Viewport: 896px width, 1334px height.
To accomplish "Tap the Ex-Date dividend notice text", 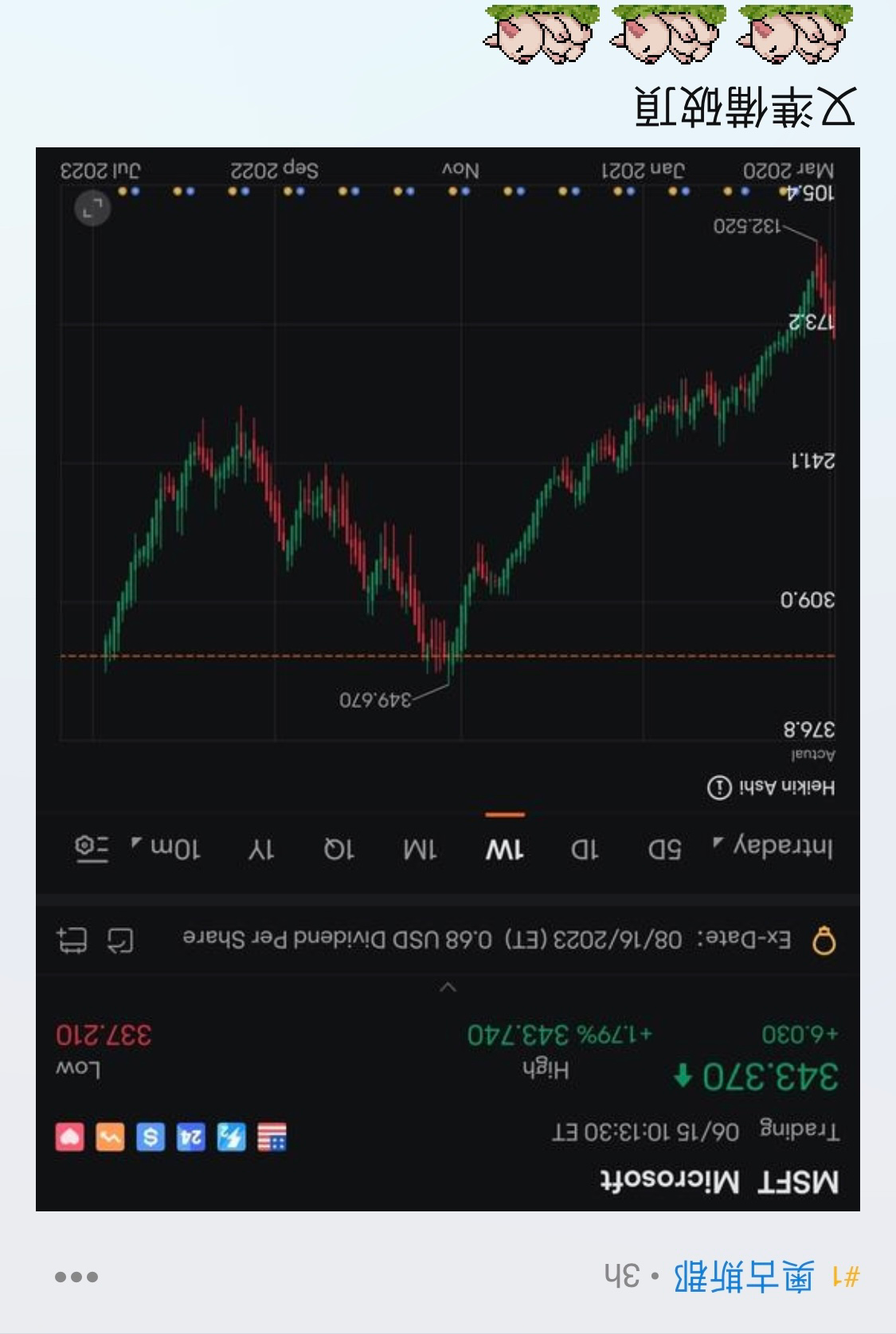I will (487, 940).
